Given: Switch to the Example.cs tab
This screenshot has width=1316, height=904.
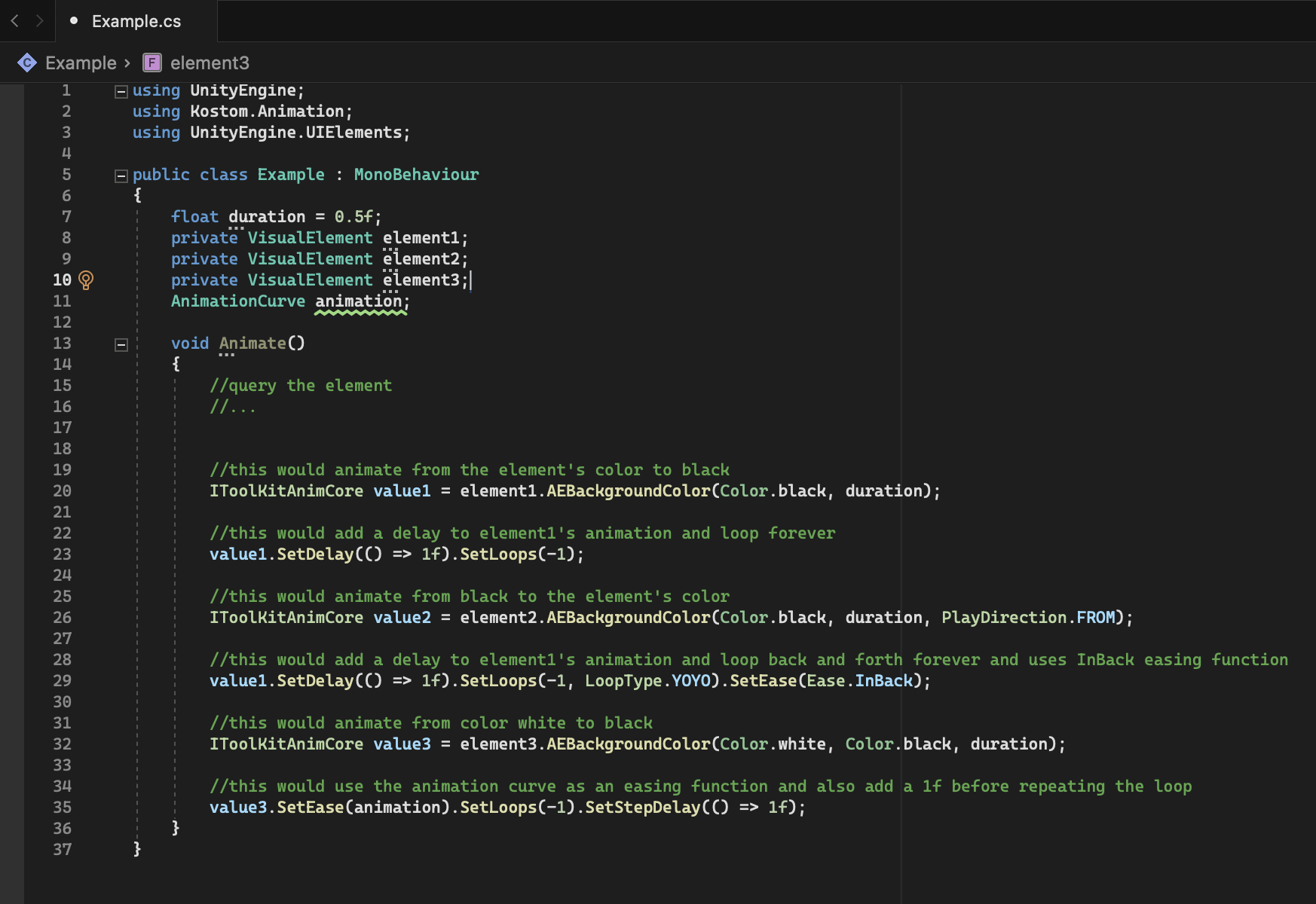Looking at the screenshot, I should click(136, 21).
